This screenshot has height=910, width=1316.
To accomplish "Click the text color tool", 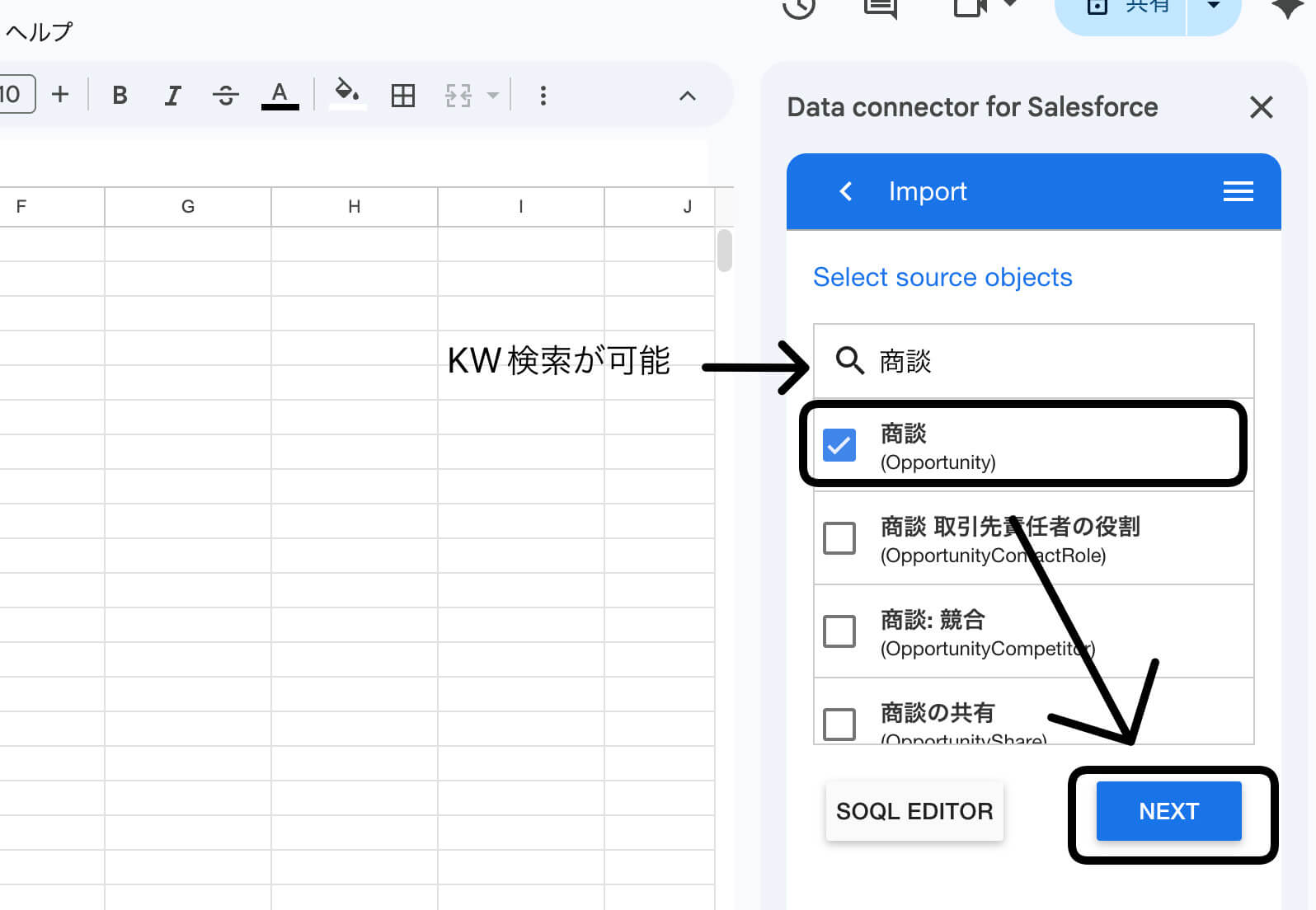I will (280, 95).
